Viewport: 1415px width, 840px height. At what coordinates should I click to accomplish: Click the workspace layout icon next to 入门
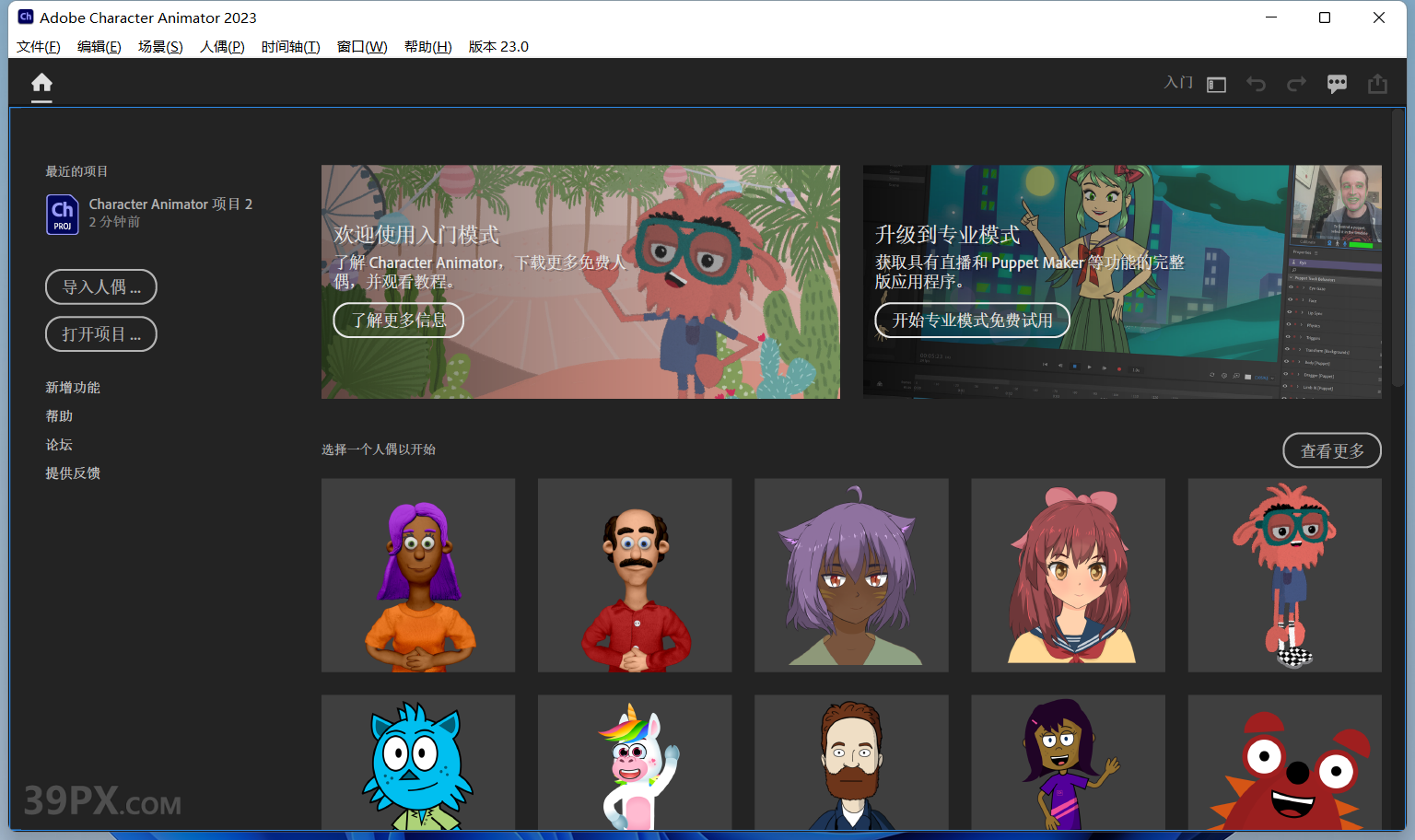coord(1217,85)
